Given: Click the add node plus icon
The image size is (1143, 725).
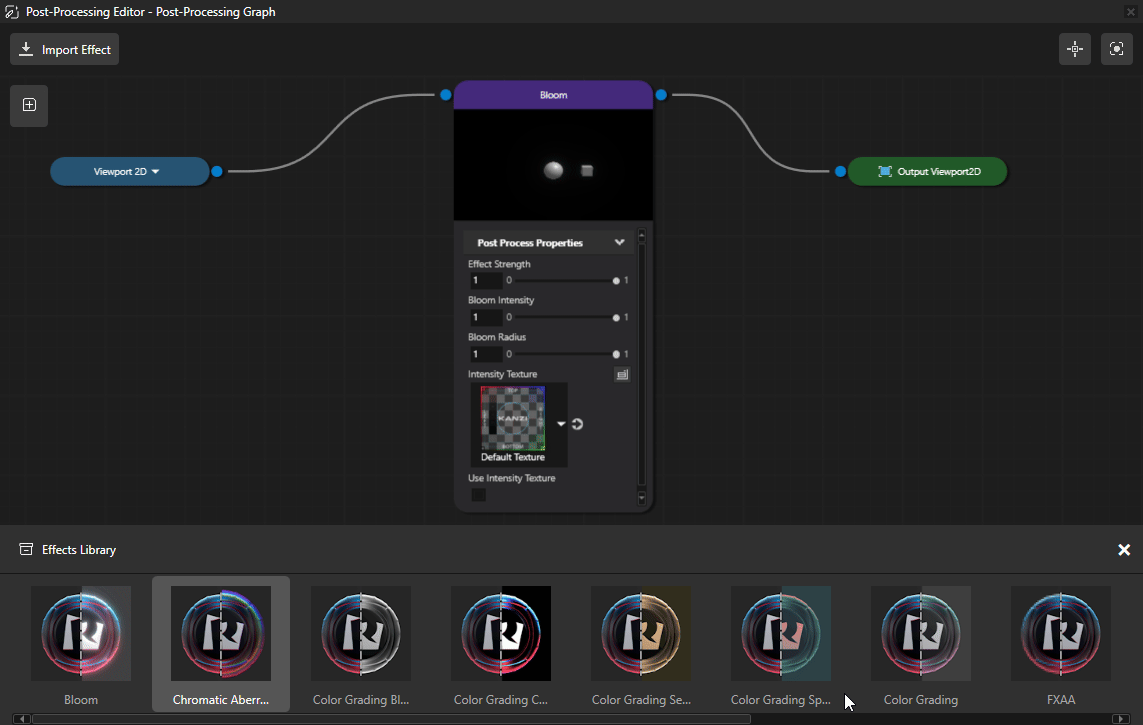Looking at the screenshot, I should click(29, 105).
